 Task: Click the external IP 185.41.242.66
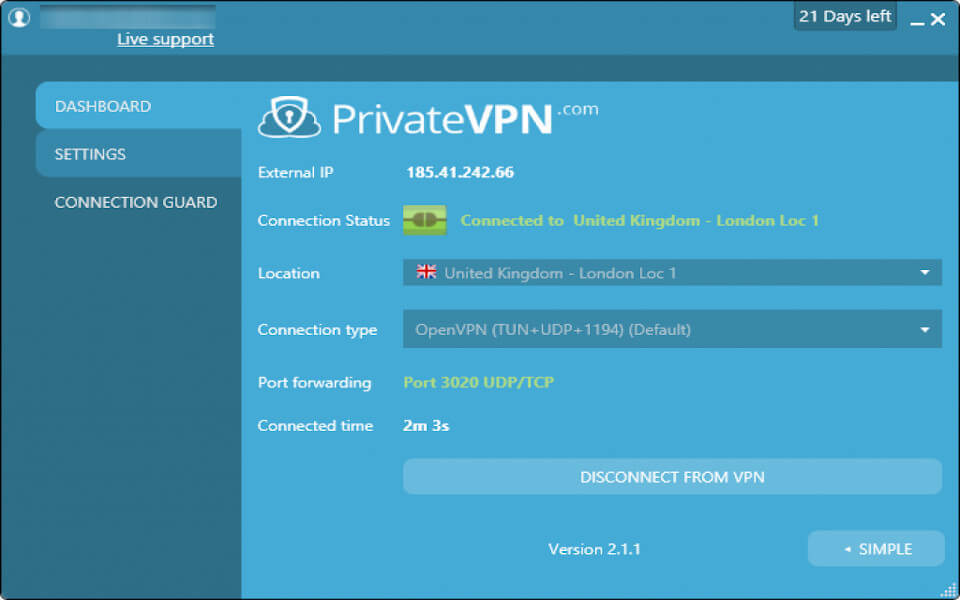click(460, 173)
